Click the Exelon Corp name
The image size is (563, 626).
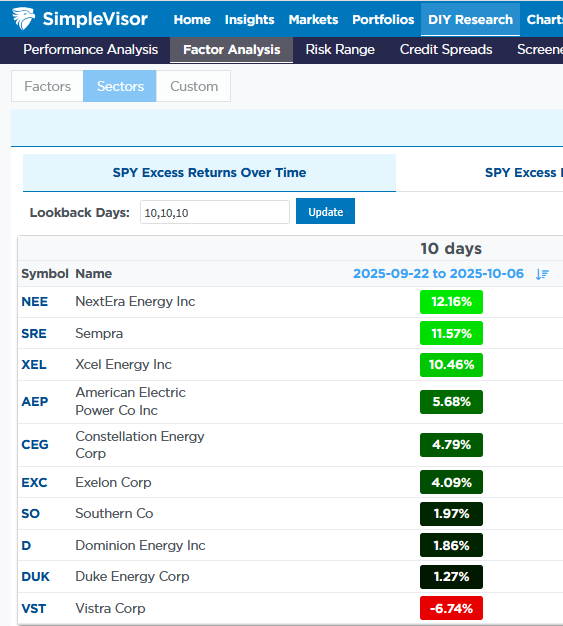[x=113, y=483]
